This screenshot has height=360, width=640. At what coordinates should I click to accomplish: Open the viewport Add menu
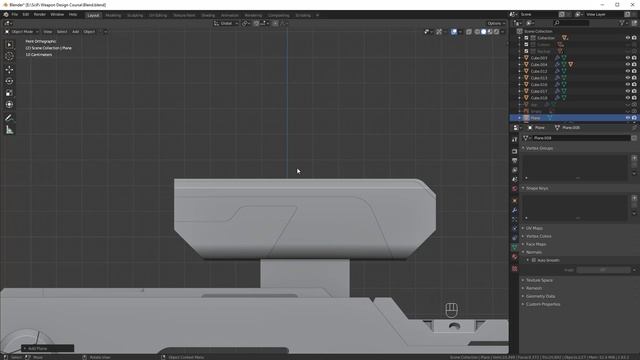(76, 31)
